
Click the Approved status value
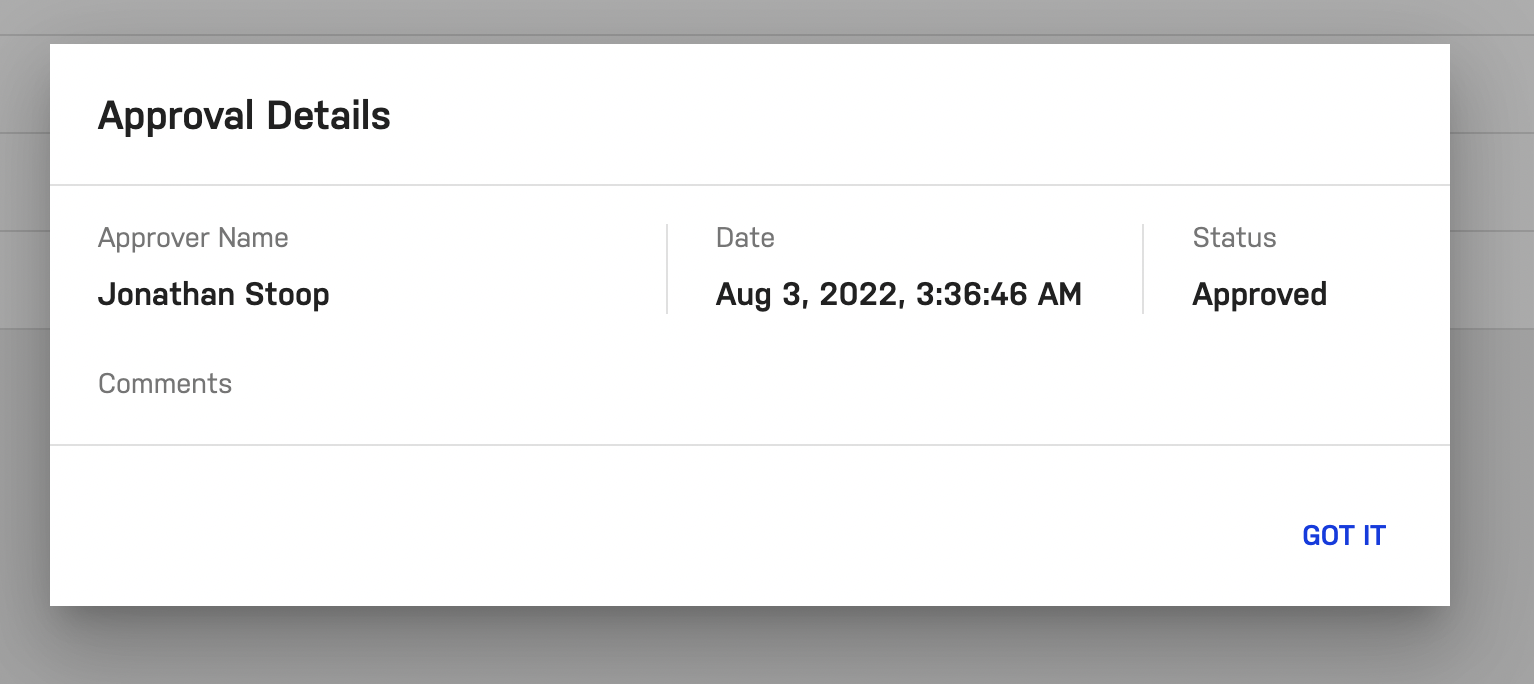point(1259,295)
